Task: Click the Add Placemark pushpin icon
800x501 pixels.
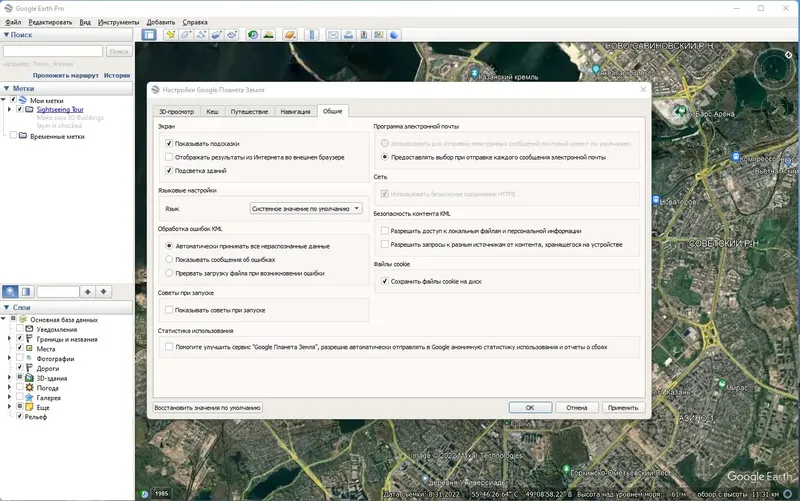Action: coord(170,35)
